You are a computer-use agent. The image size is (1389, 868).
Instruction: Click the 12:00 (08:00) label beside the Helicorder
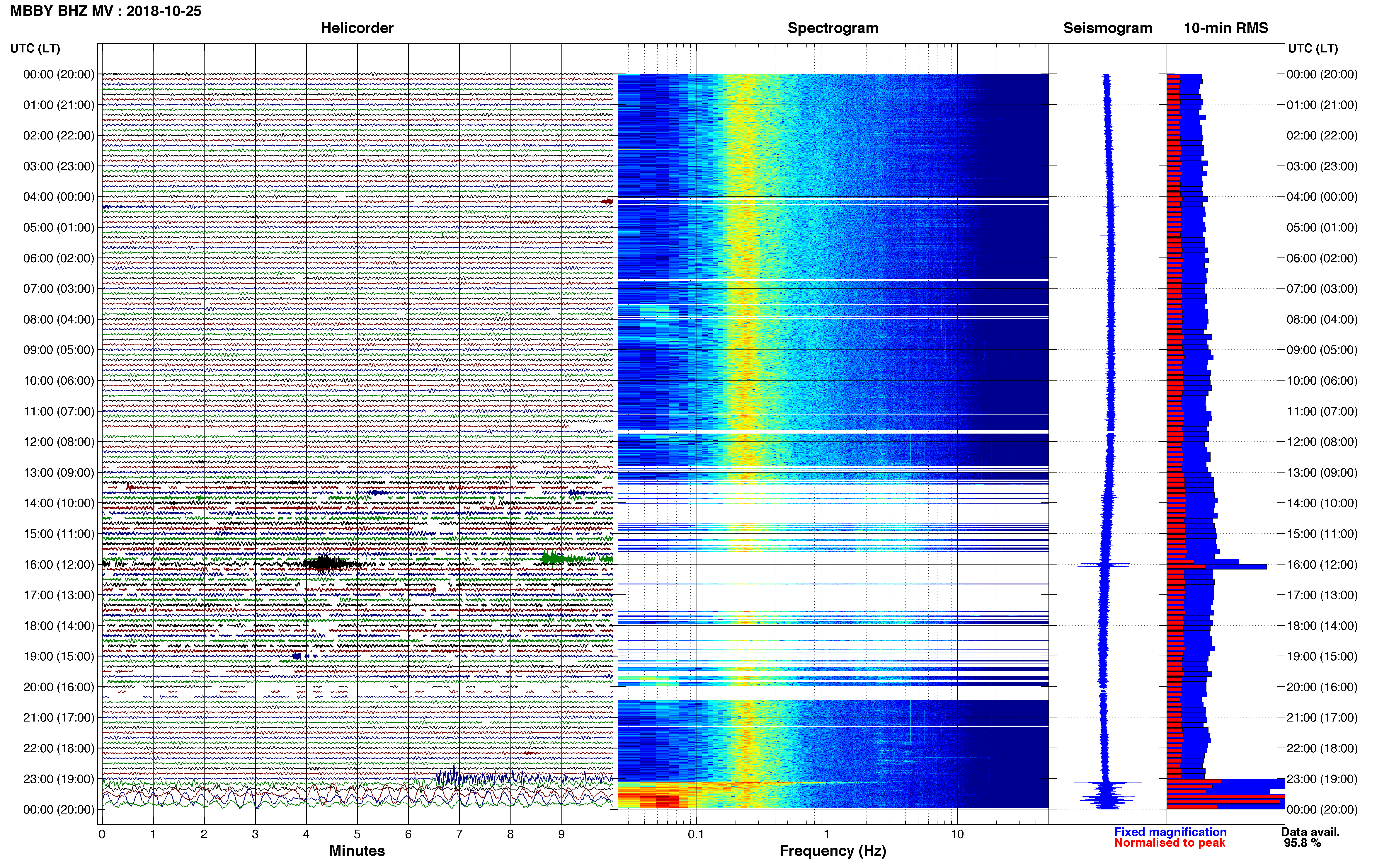[x=59, y=442]
